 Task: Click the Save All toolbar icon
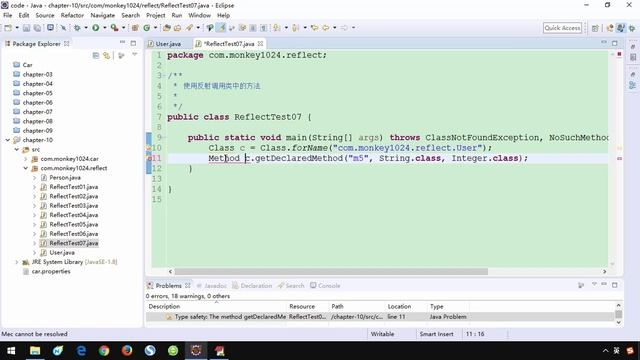click(37, 28)
